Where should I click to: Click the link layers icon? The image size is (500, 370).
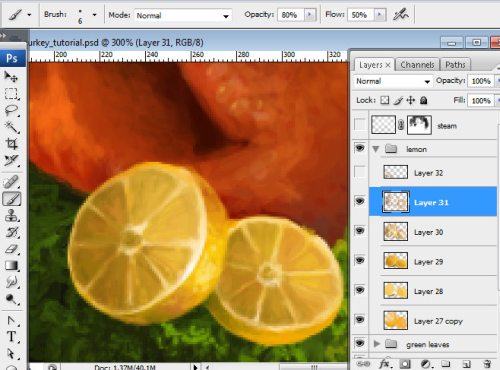(364, 364)
